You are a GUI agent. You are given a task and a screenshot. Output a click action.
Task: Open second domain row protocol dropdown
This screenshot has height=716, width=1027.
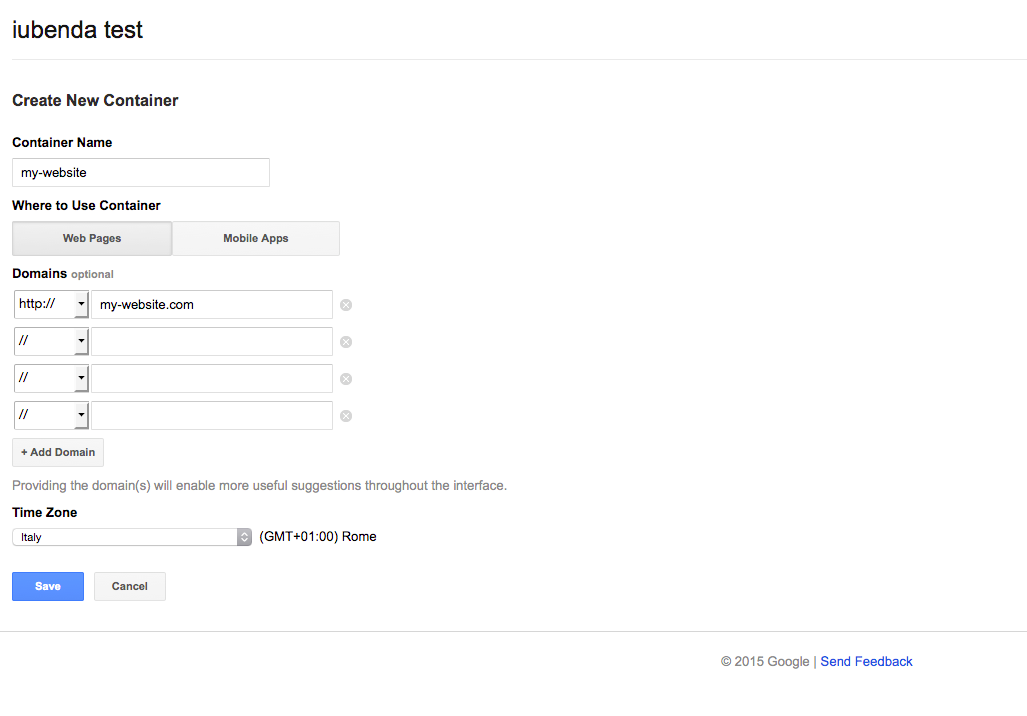click(x=51, y=342)
